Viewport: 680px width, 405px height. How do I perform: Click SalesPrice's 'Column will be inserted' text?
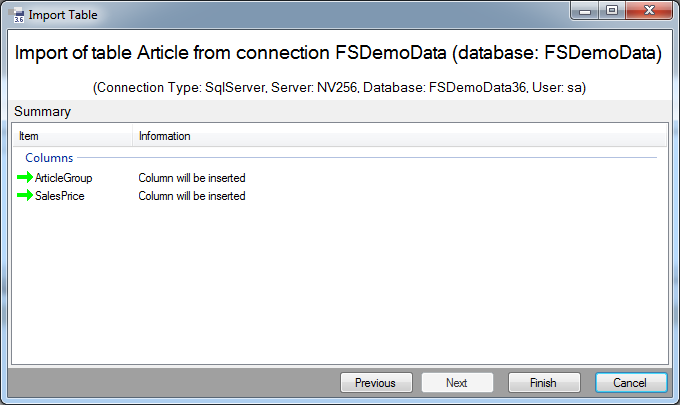coord(192,196)
